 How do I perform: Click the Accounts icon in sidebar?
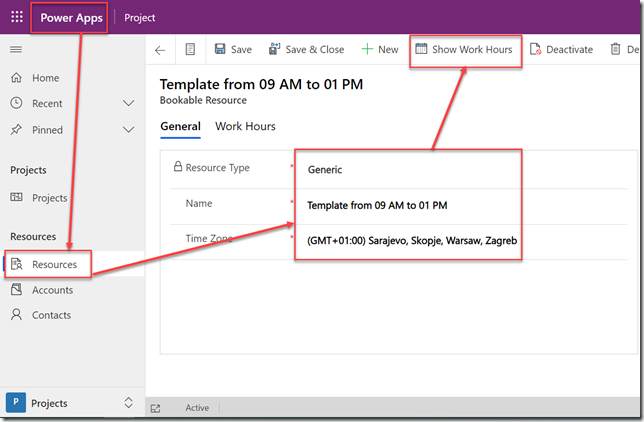point(16,289)
